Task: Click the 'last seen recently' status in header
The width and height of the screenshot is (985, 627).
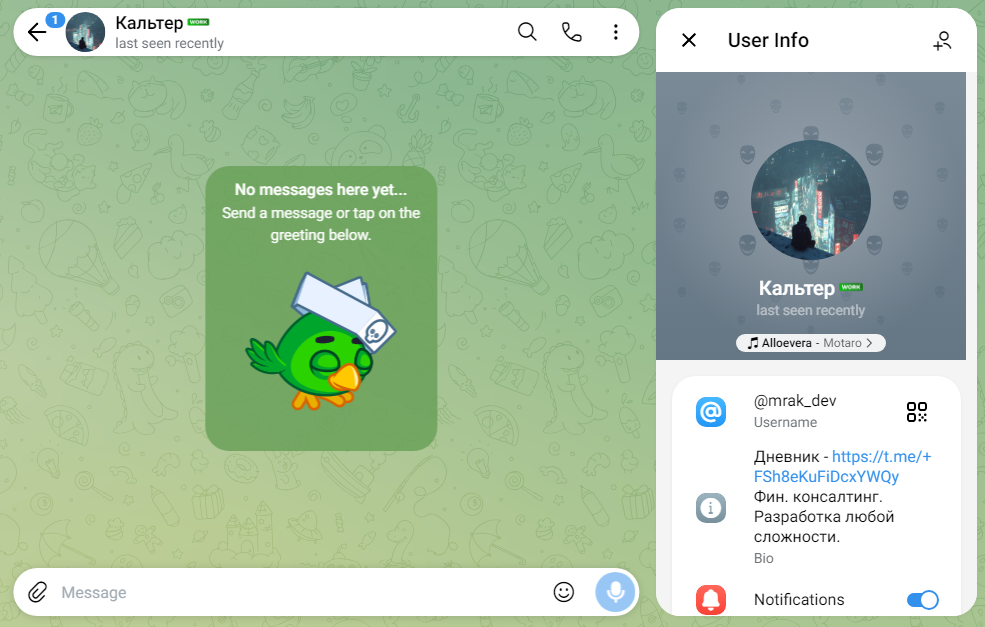Action: click(x=170, y=43)
